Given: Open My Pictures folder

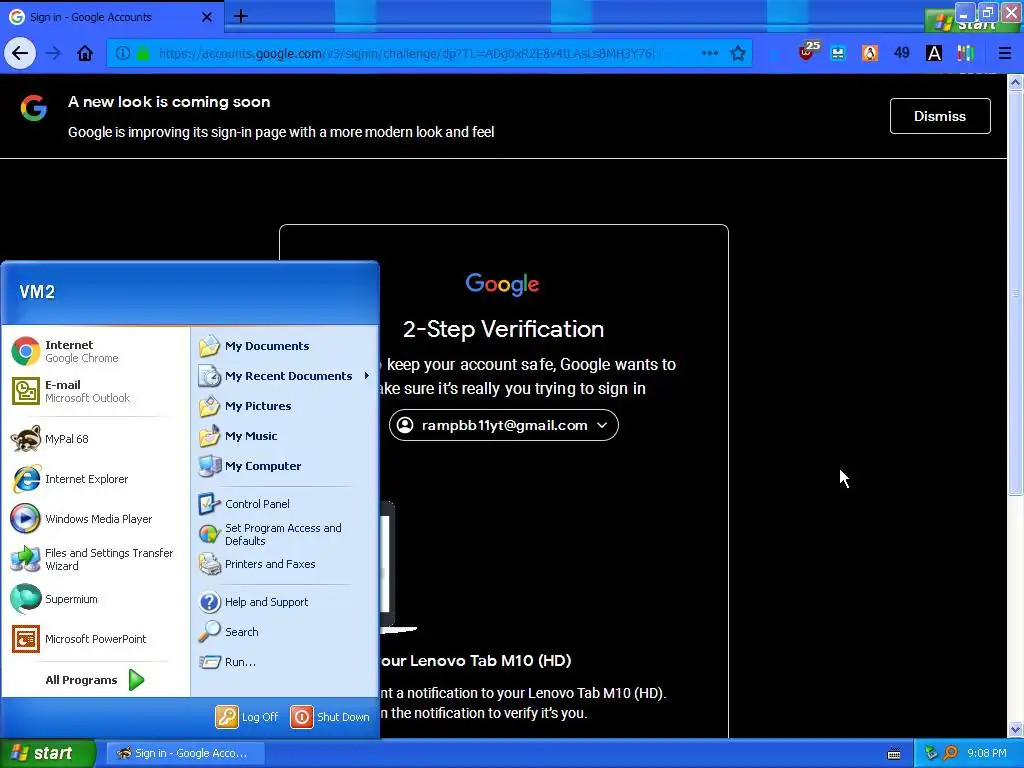Looking at the screenshot, I should (285, 406).
